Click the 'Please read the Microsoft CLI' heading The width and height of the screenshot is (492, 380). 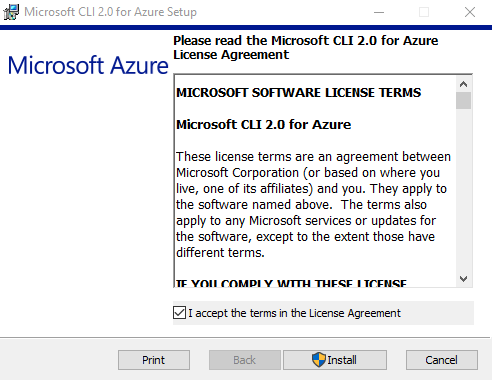(306, 47)
